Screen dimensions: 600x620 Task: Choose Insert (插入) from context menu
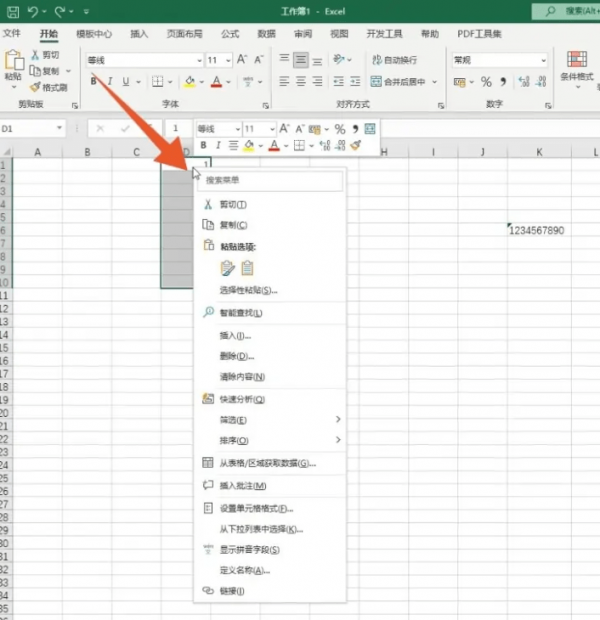pos(270,336)
